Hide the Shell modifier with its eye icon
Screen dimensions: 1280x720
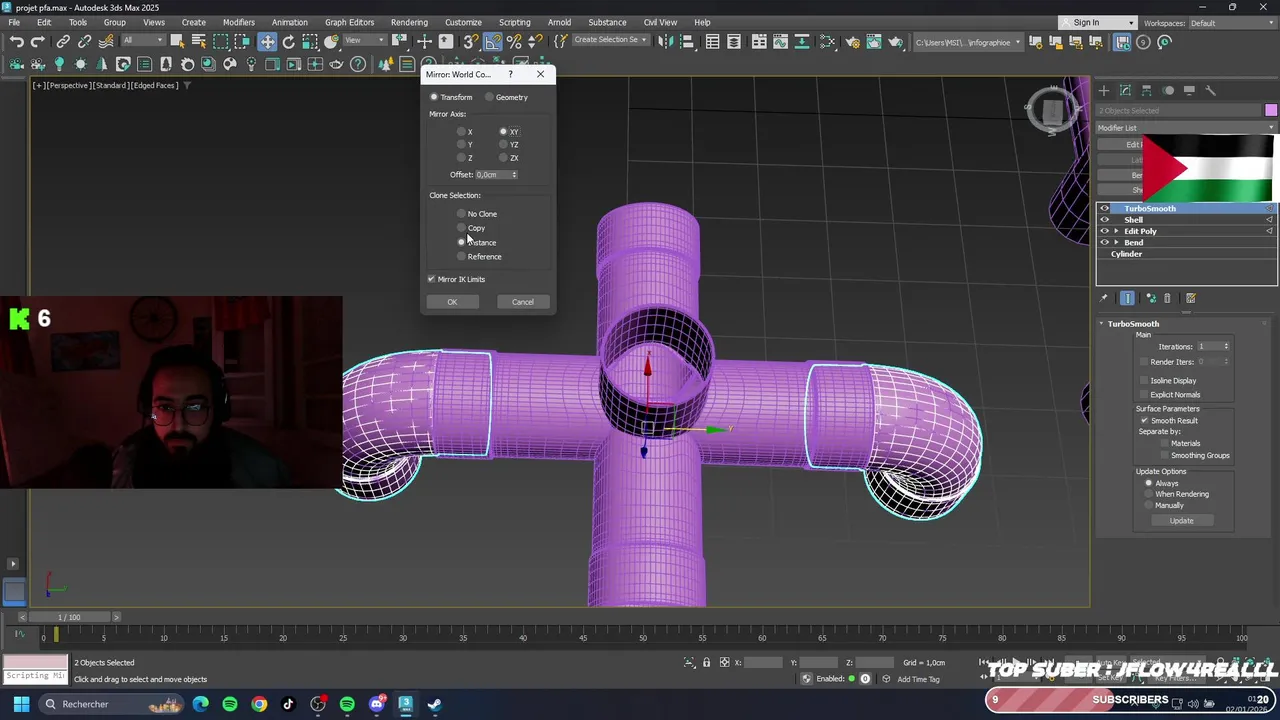[x=1104, y=220]
